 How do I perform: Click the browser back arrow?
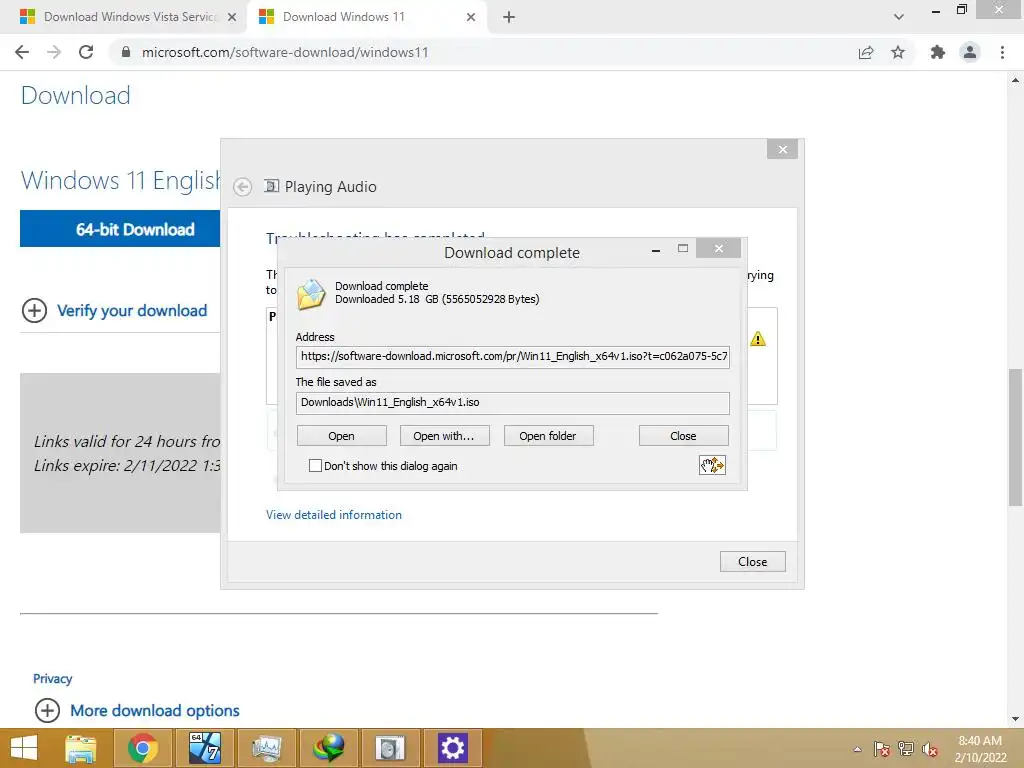(22, 52)
